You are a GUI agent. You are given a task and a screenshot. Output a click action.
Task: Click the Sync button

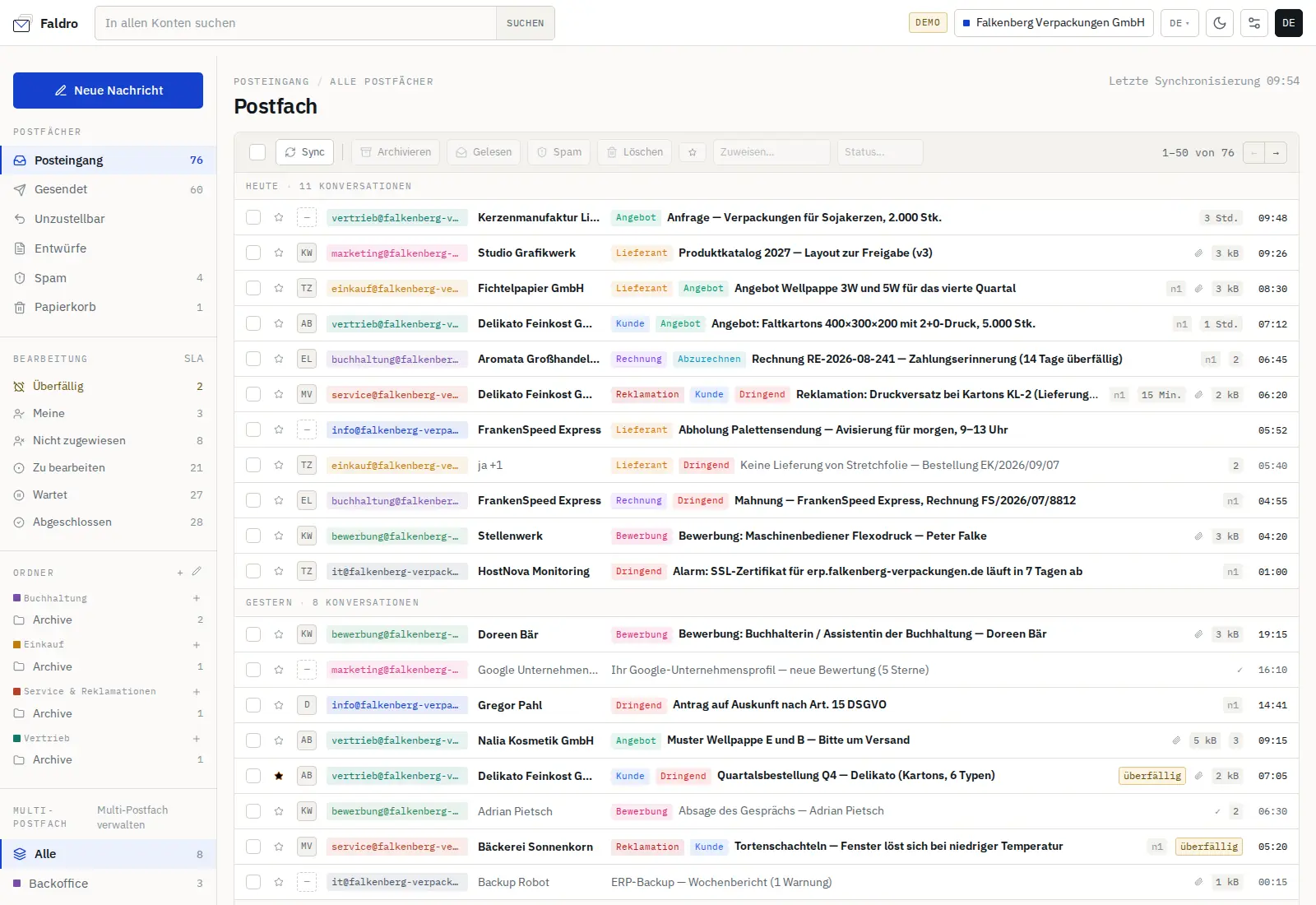tap(304, 152)
